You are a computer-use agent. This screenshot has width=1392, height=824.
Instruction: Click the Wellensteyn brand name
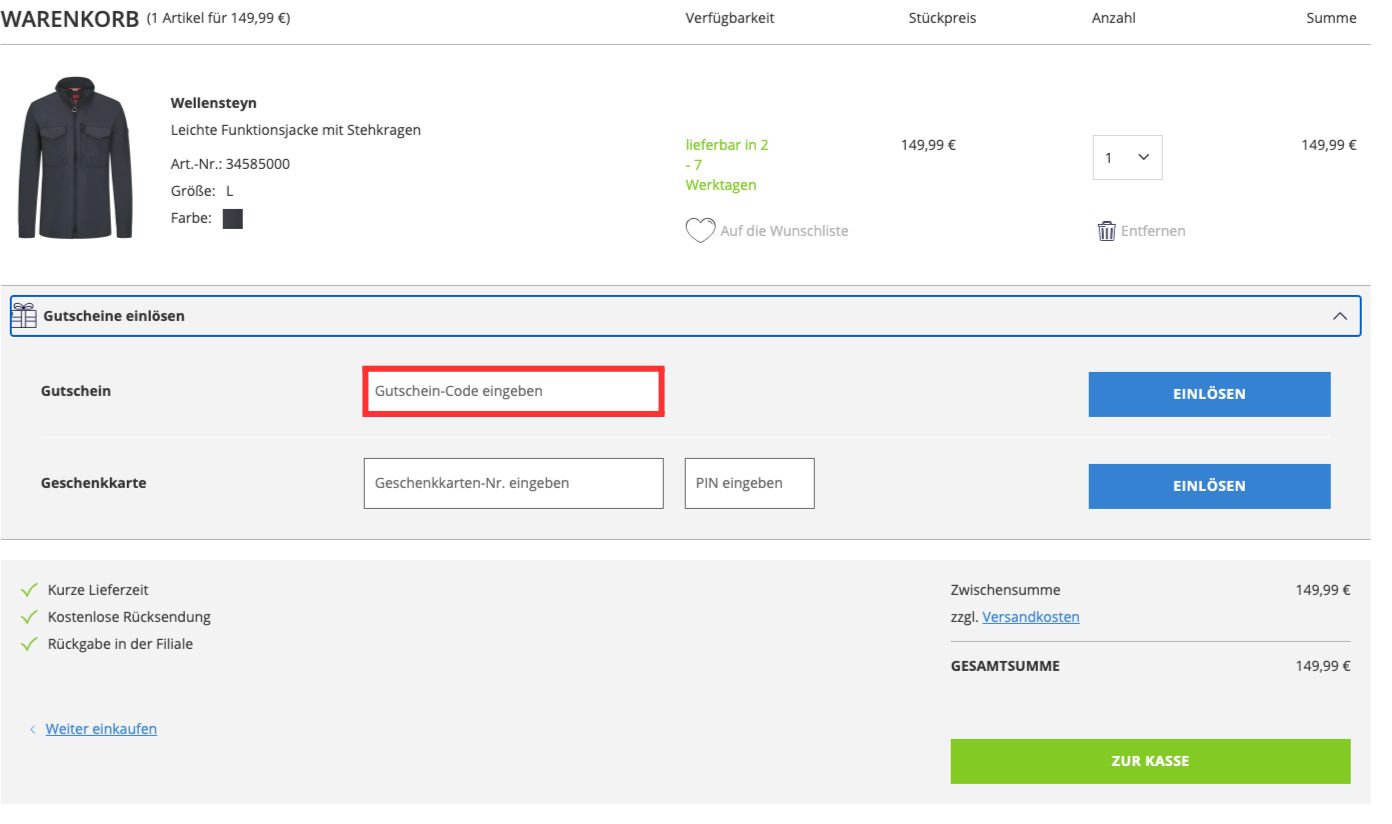pyautogui.click(x=214, y=103)
